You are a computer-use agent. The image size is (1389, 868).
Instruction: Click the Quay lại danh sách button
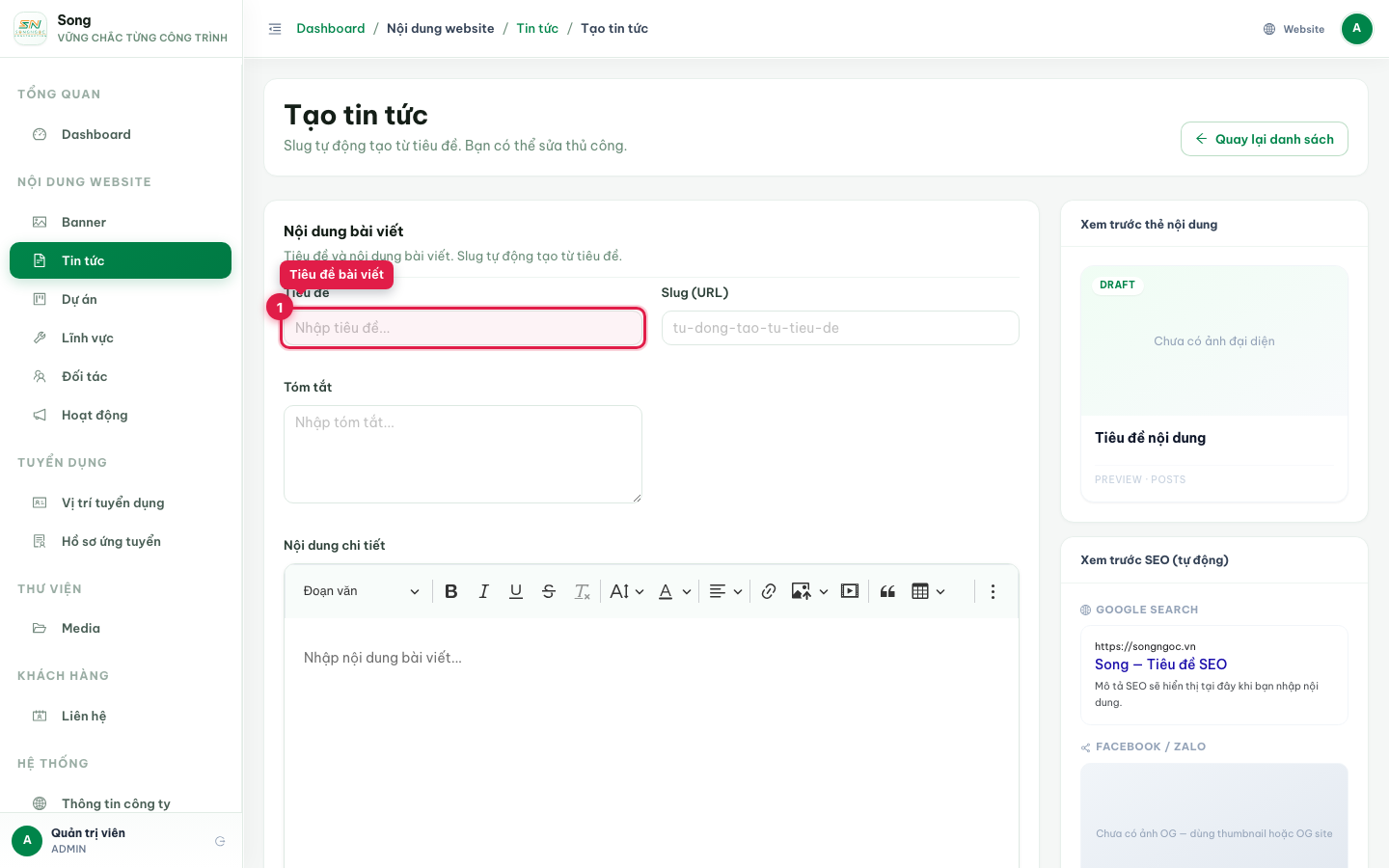[x=1265, y=139]
